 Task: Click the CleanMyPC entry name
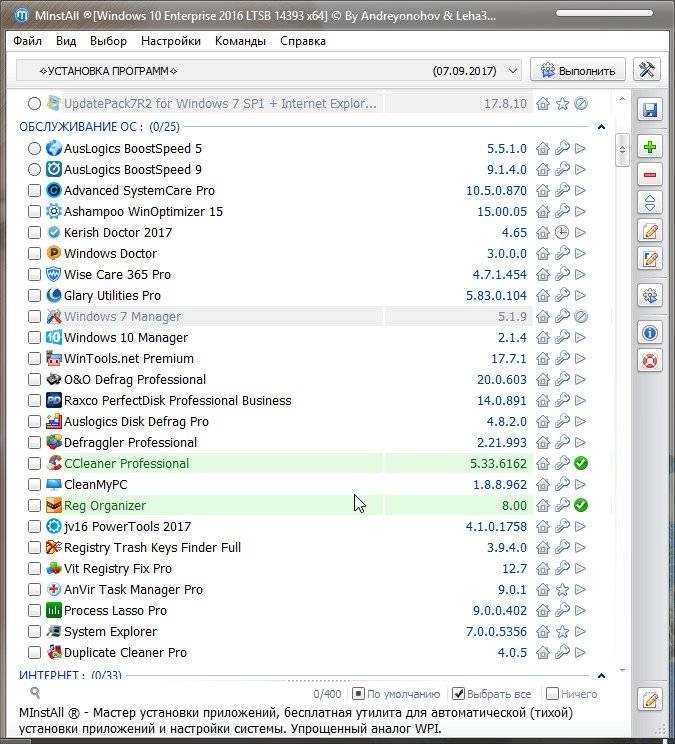tap(95, 484)
